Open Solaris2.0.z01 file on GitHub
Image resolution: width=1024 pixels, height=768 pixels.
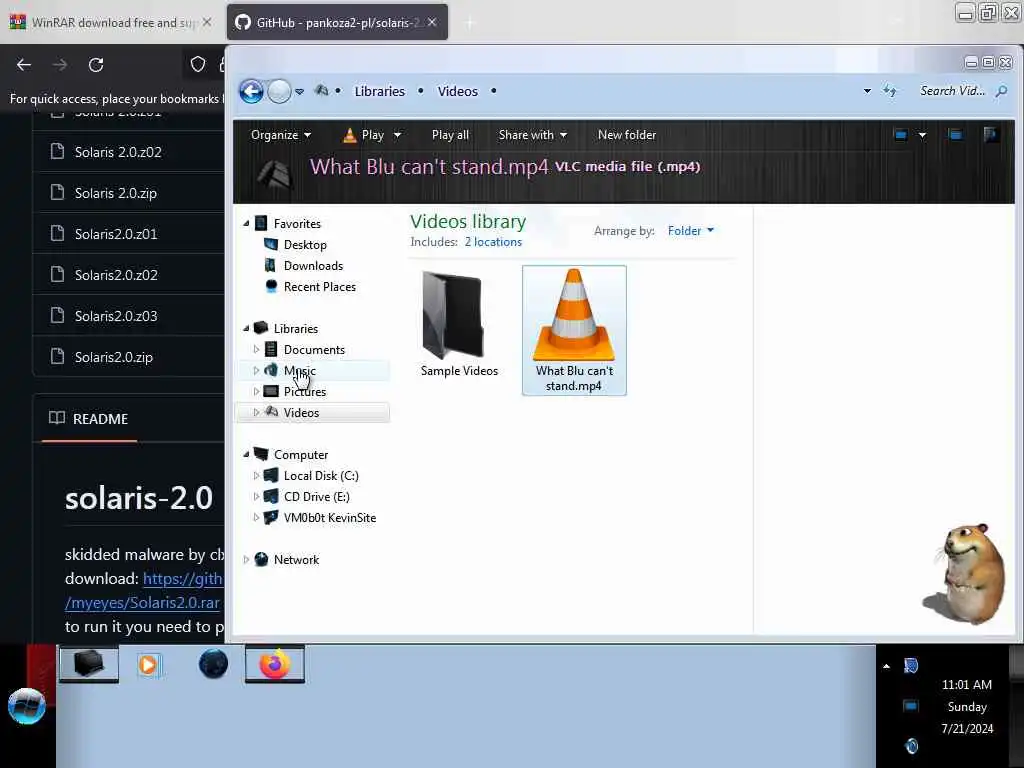pos(116,234)
